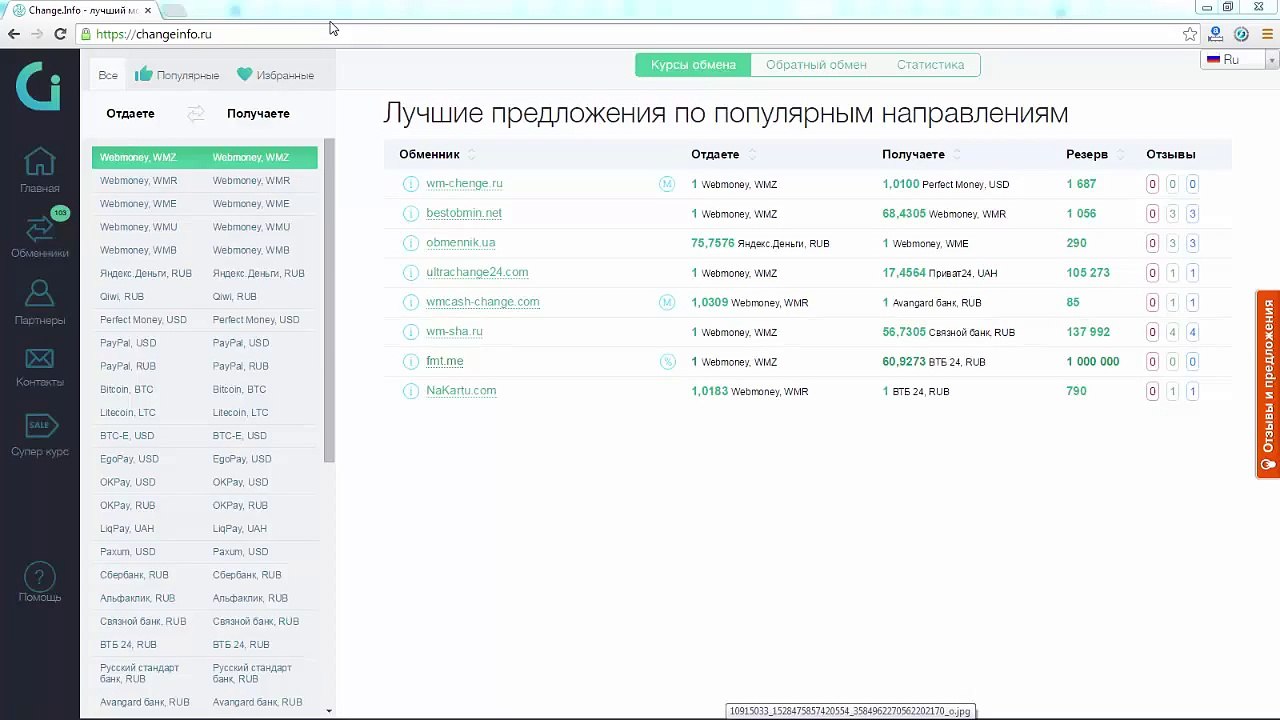Open the wm-sha.ru exchanger link

point(454,332)
